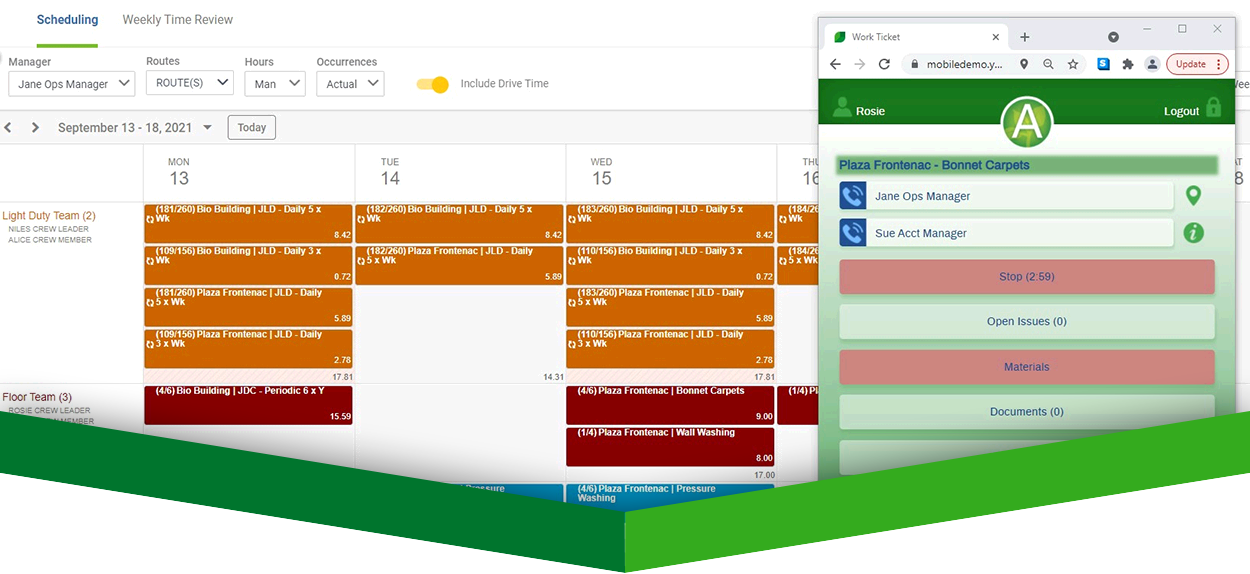1250x574 pixels.
Task: Open a new browser tab
Action: pyautogui.click(x=1025, y=37)
